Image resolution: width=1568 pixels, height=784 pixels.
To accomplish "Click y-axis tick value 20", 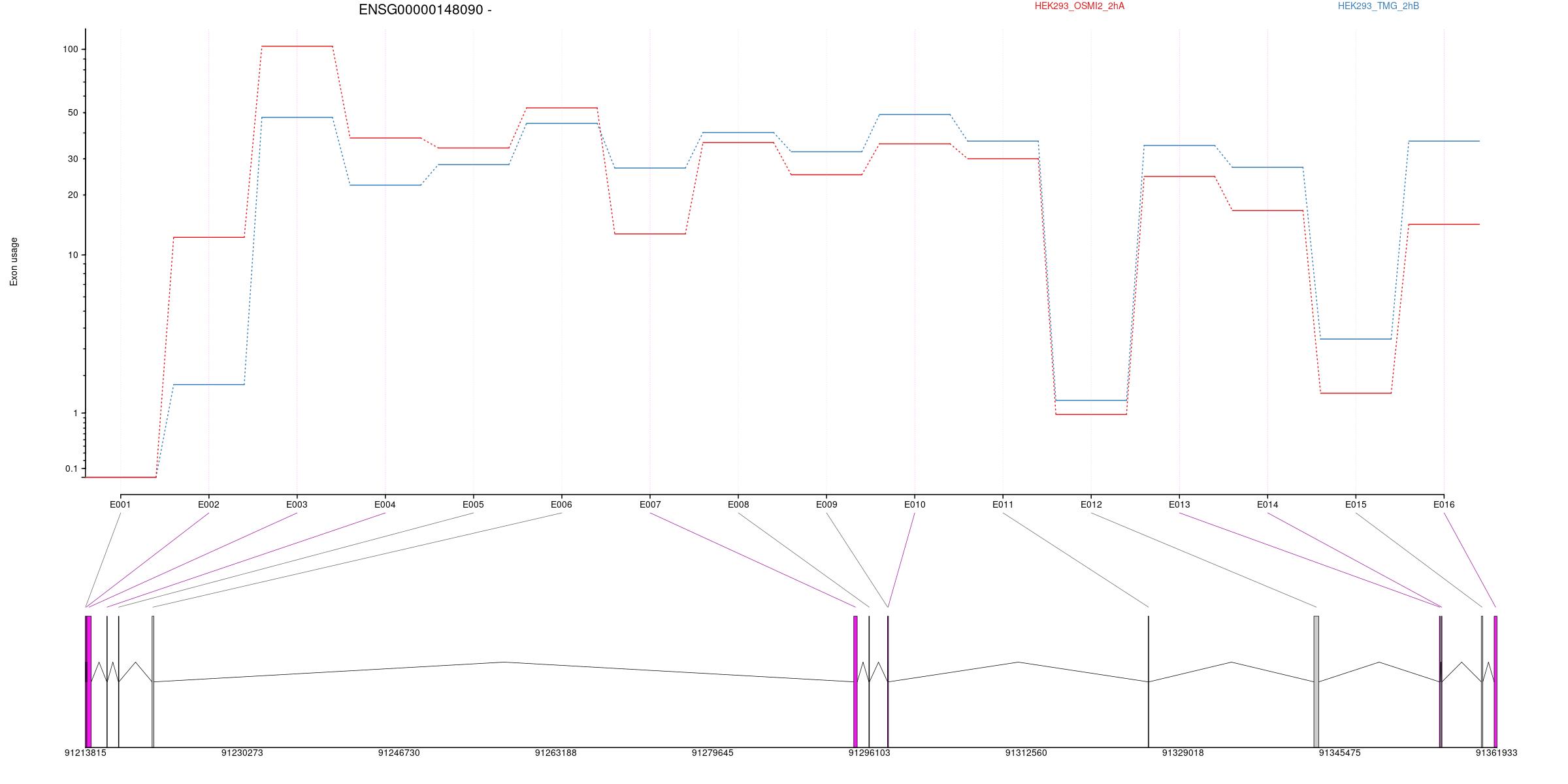I will coord(73,195).
